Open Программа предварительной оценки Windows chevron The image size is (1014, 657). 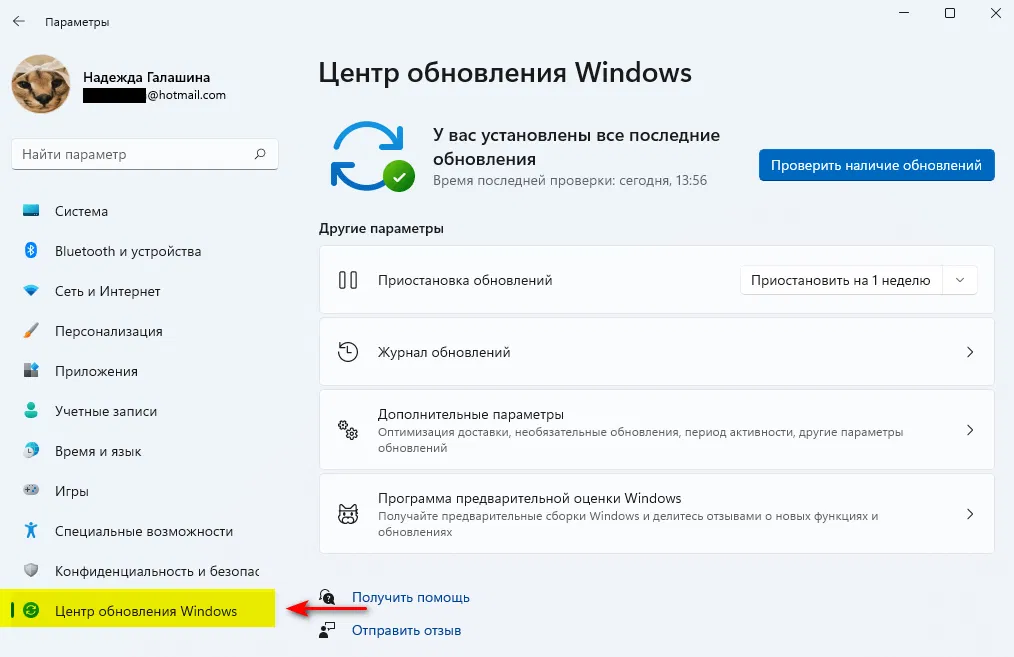pos(969,514)
